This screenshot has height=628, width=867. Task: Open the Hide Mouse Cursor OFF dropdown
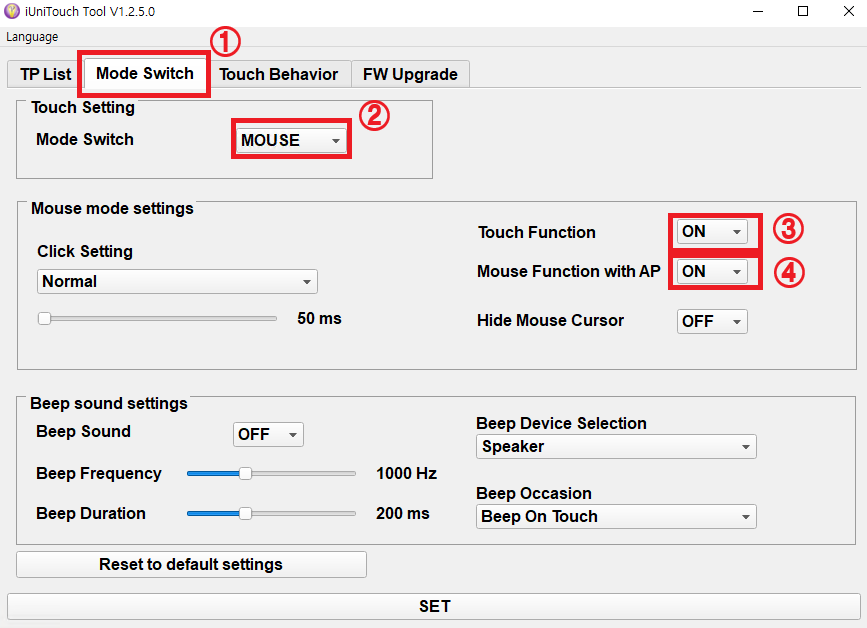tap(712, 321)
